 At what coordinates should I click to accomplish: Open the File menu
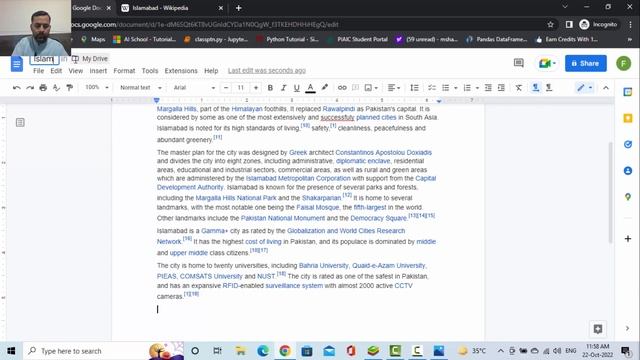pos(38,71)
